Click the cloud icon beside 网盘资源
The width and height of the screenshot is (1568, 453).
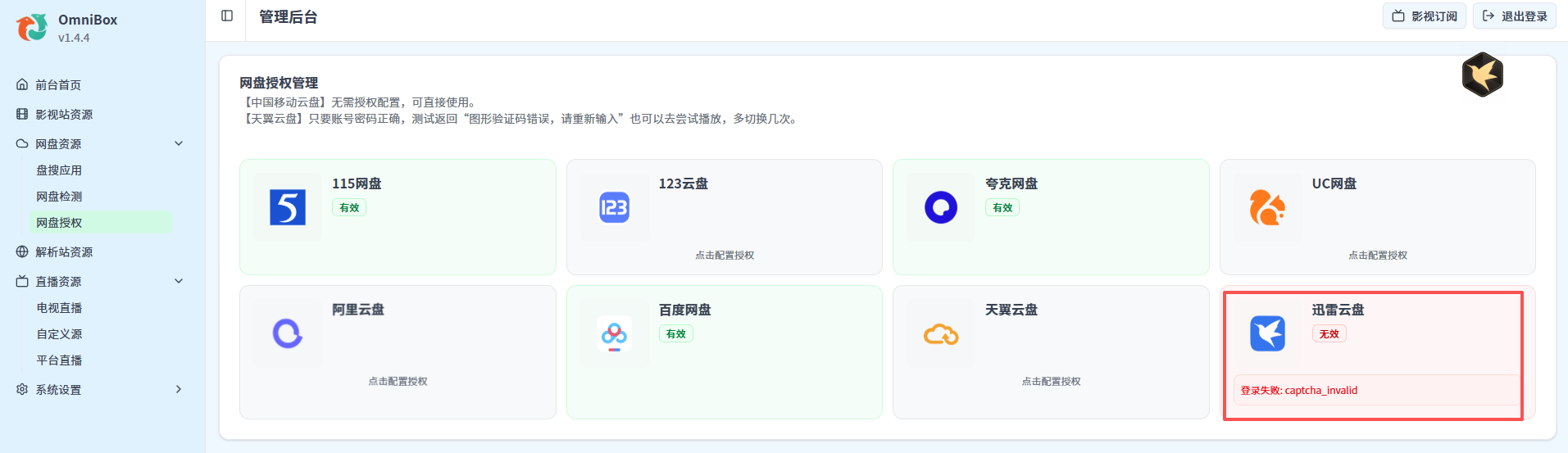click(x=22, y=143)
